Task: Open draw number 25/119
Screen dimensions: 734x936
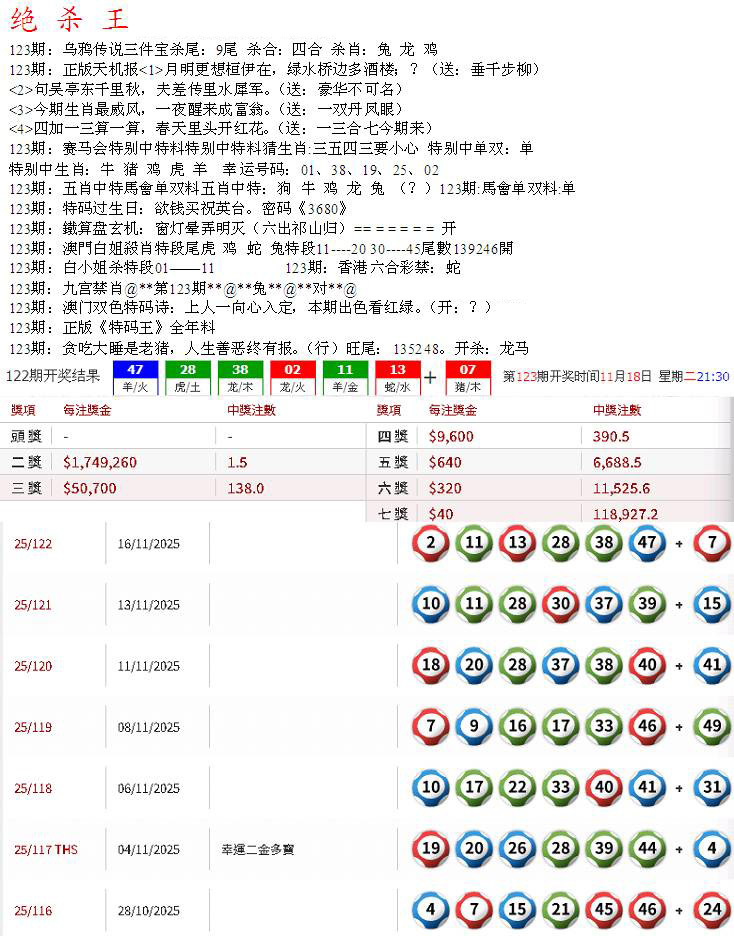Action: pos(33,728)
